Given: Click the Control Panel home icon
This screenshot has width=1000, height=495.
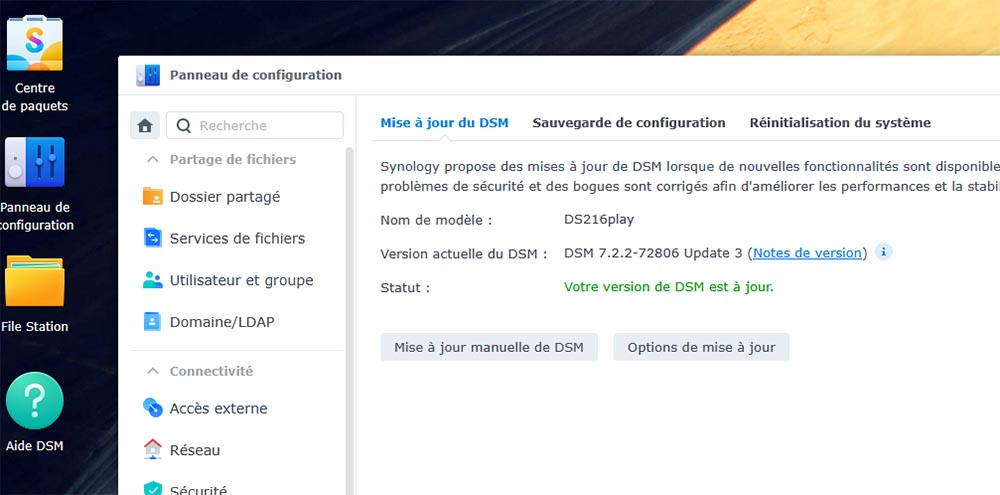Looking at the screenshot, I should [145, 126].
